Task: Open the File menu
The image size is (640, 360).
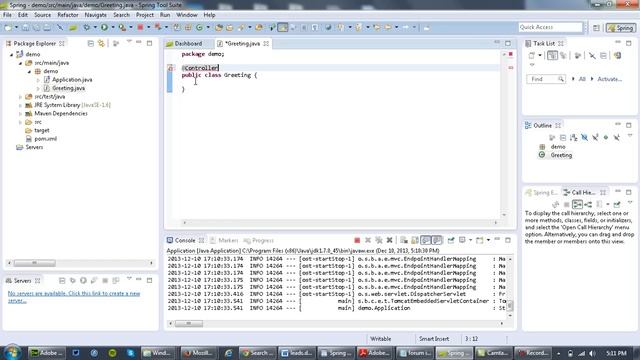Action: [7, 15]
